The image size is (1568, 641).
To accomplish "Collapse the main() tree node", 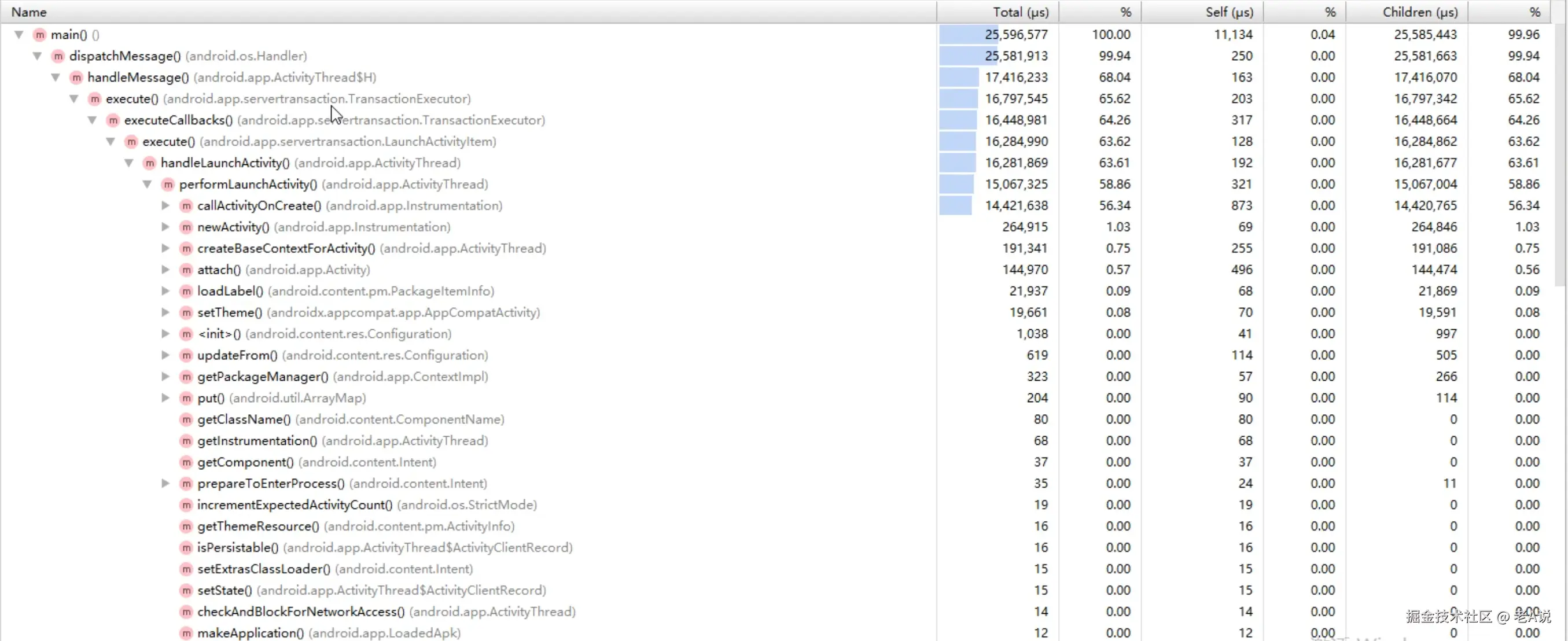I will tap(19, 35).
